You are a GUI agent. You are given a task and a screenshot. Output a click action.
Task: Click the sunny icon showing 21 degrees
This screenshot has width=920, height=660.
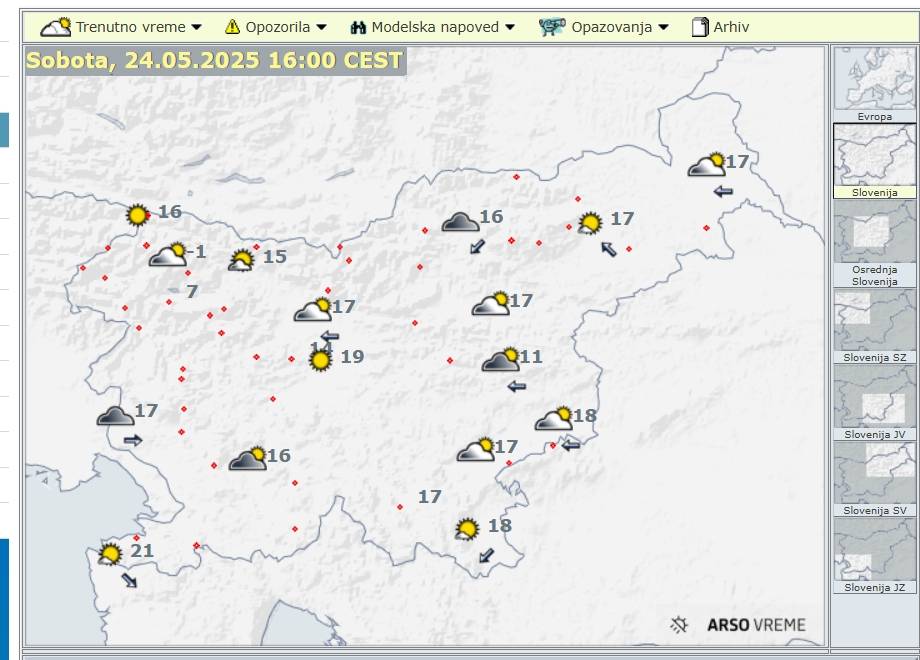(110, 553)
